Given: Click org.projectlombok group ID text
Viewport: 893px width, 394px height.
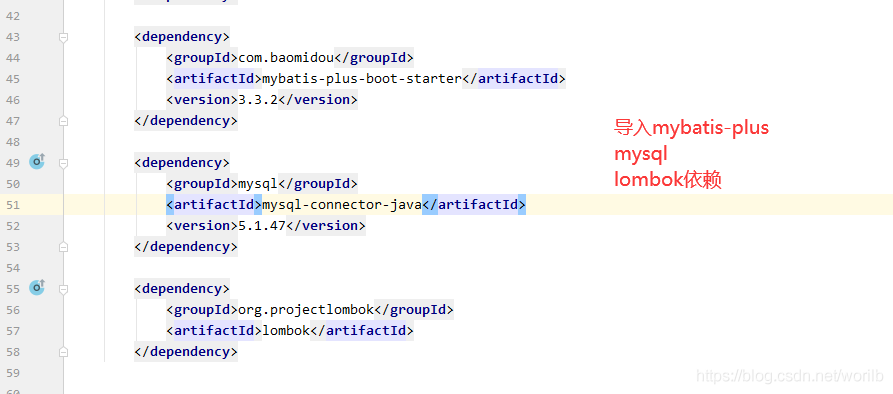Looking at the screenshot, I should 306,309.
